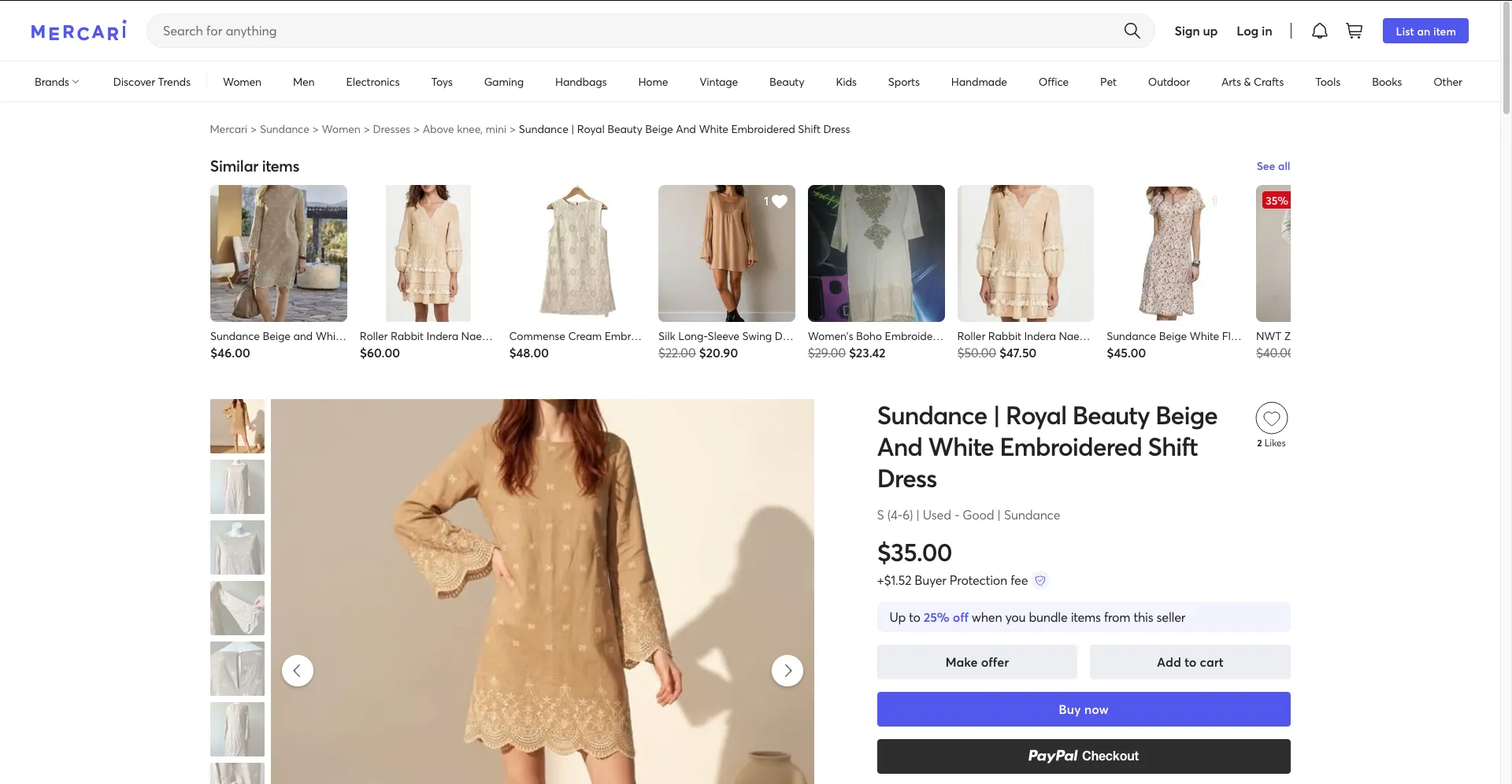Open Women's Boho Embroidered $23.42 item

[876, 272]
